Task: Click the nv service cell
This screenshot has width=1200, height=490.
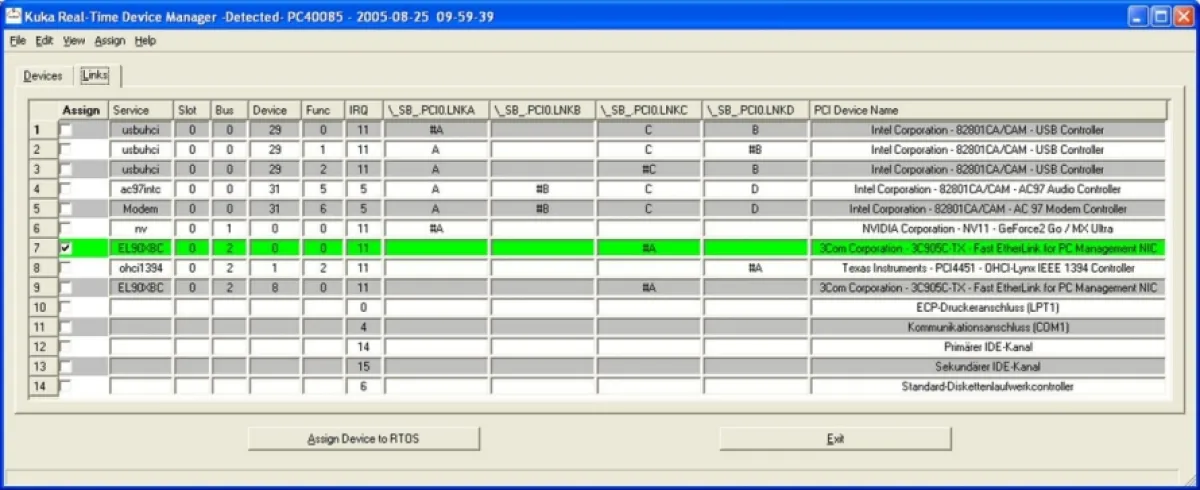Action: [x=141, y=229]
